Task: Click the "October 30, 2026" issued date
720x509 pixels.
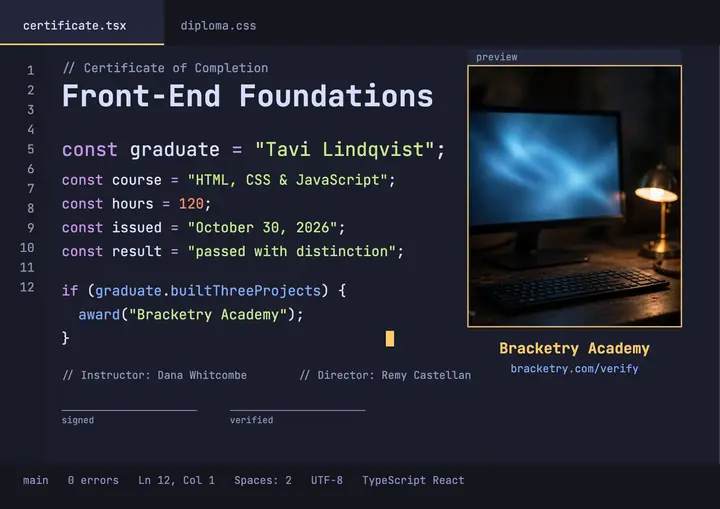Action: pyautogui.click(x=263, y=227)
